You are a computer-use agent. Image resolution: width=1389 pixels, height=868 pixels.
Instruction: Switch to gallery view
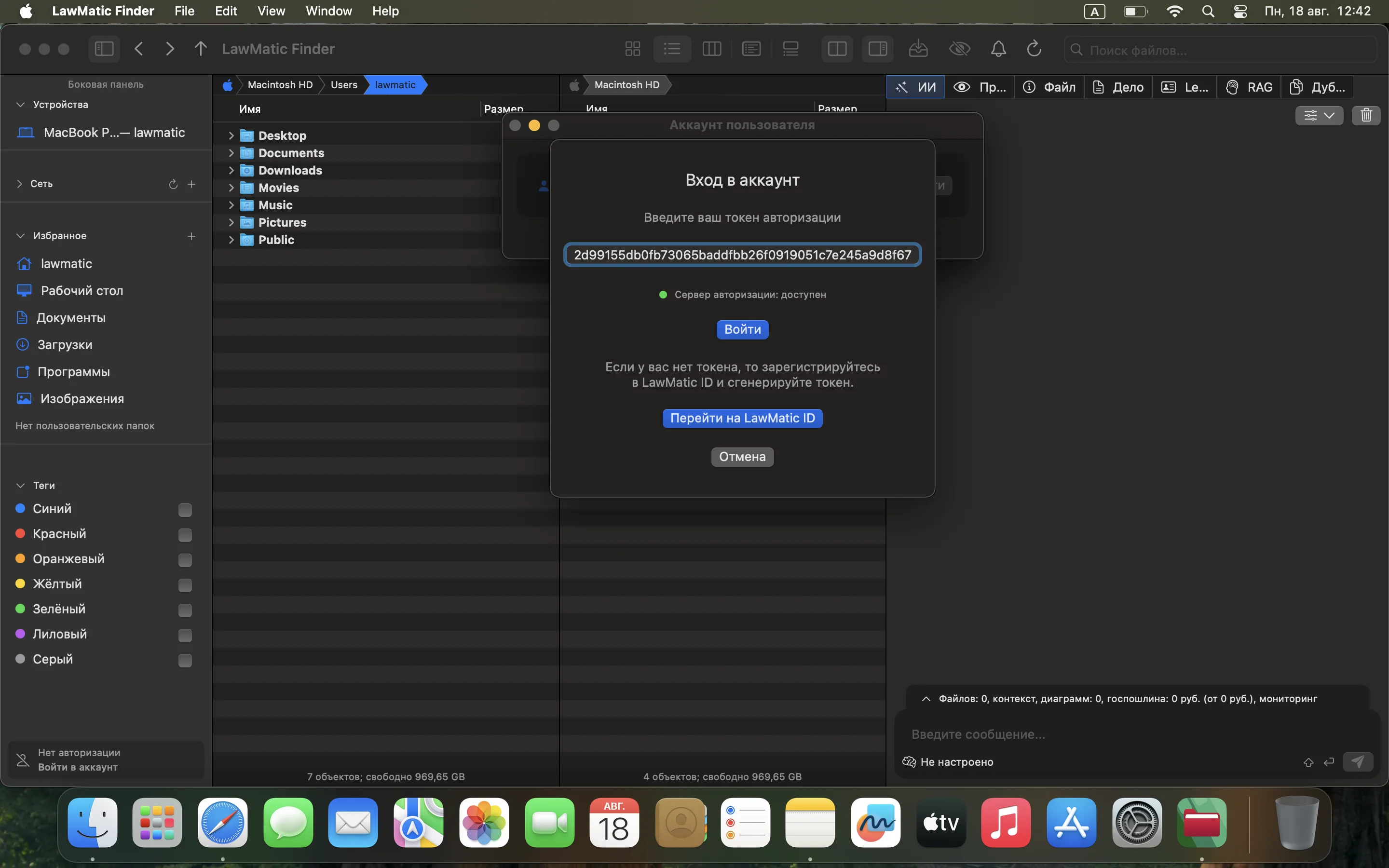pyautogui.click(x=791, y=49)
